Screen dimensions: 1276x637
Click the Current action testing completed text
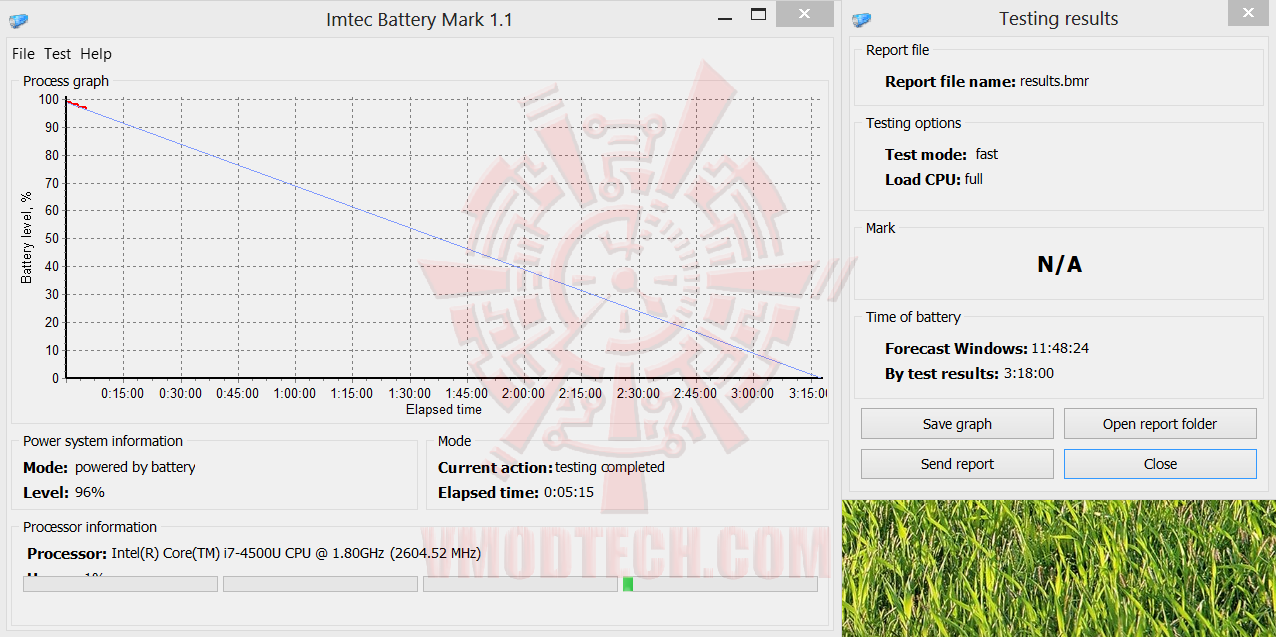(x=610, y=467)
